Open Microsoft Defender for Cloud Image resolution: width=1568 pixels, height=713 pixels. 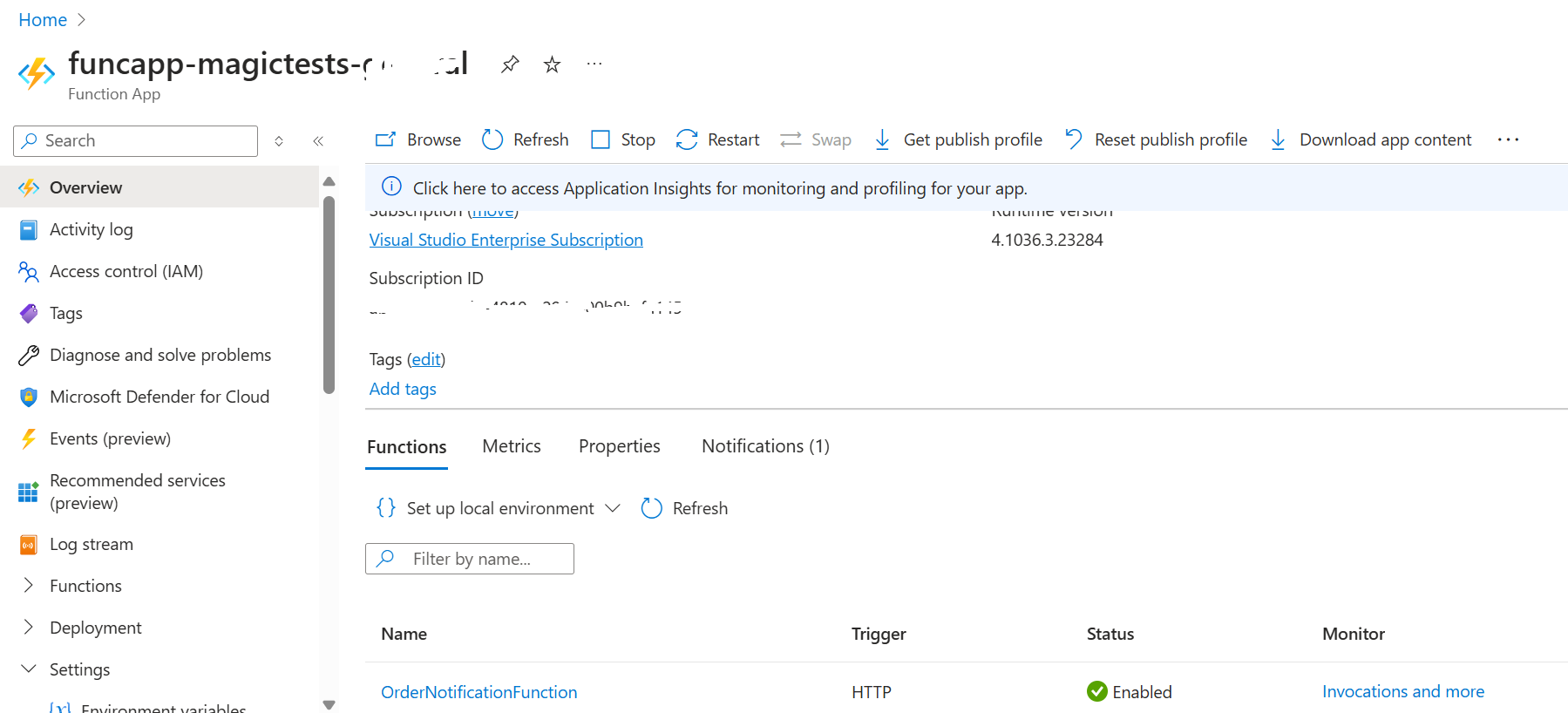pyautogui.click(x=160, y=397)
